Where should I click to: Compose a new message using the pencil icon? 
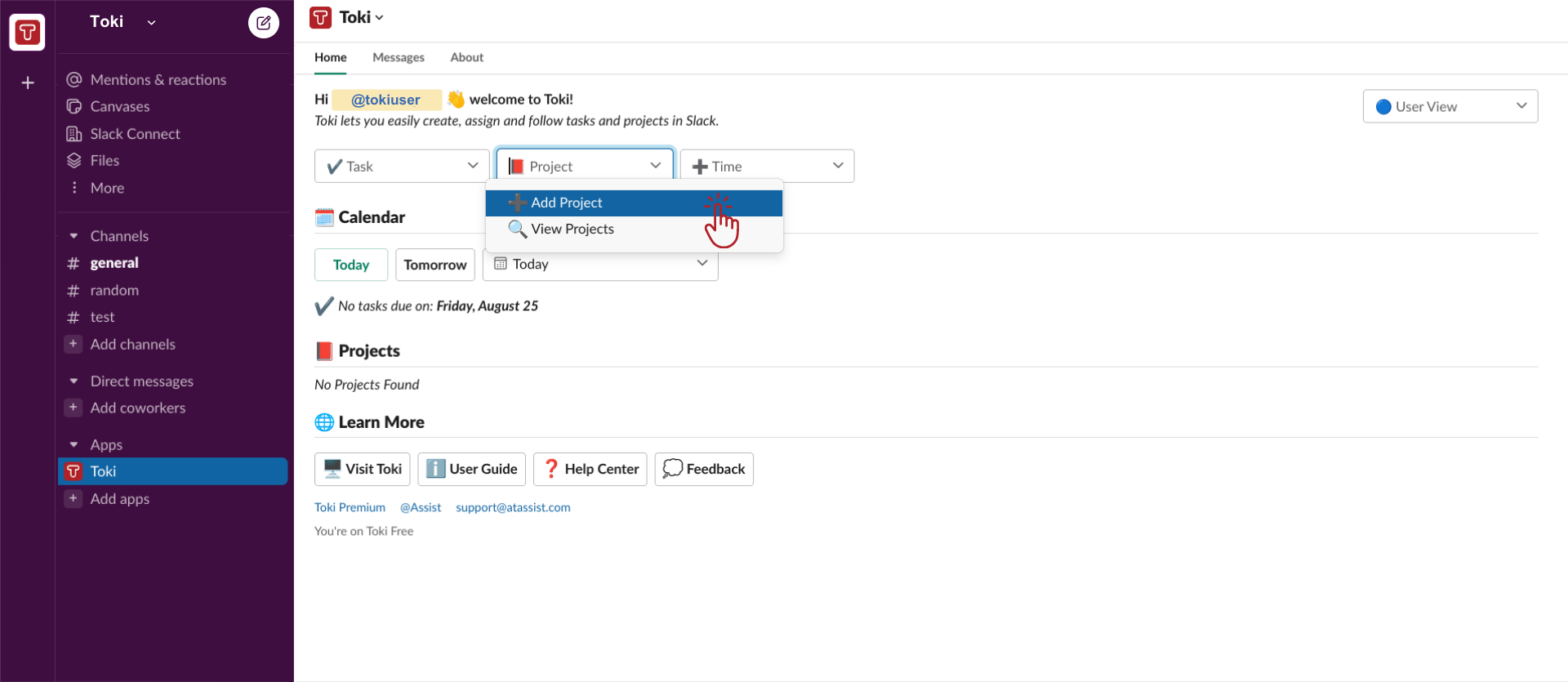pos(263,23)
